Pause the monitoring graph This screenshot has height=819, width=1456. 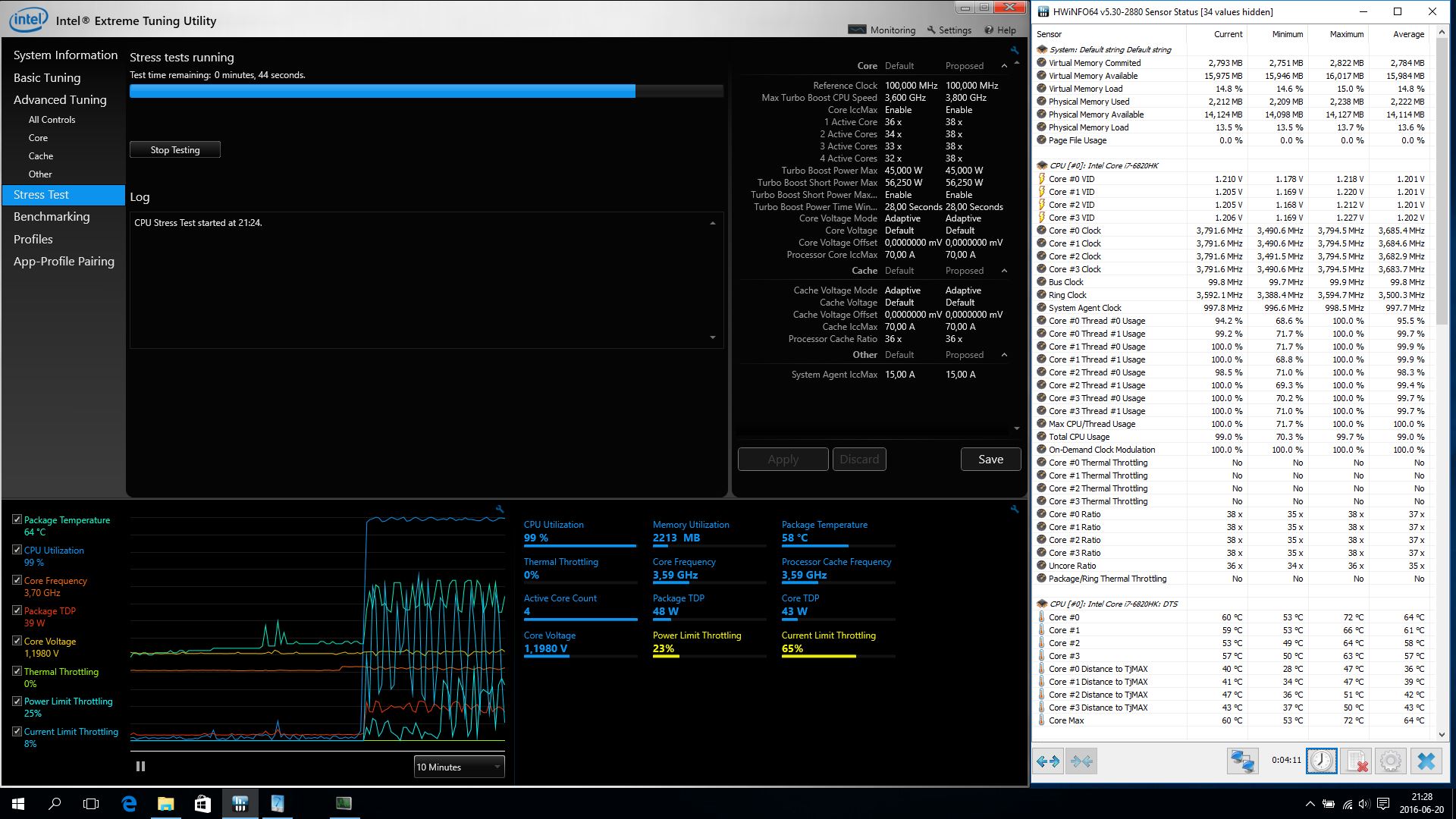tap(140, 767)
